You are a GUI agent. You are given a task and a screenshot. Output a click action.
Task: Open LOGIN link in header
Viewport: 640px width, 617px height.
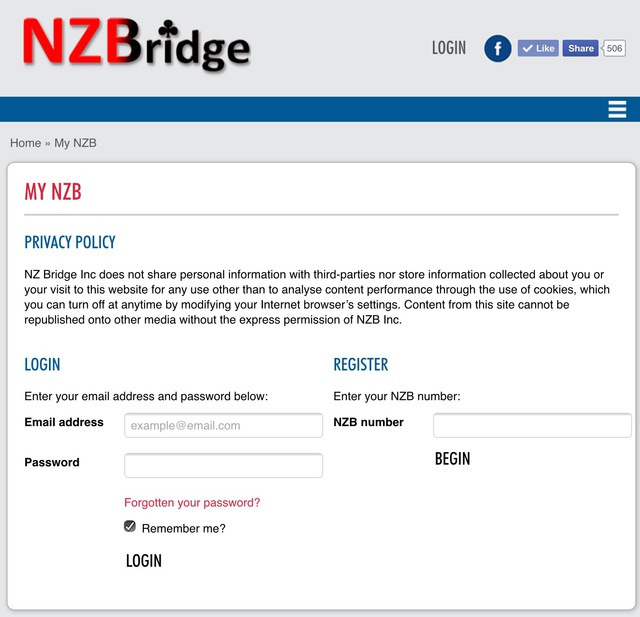click(x=449, y=48)
